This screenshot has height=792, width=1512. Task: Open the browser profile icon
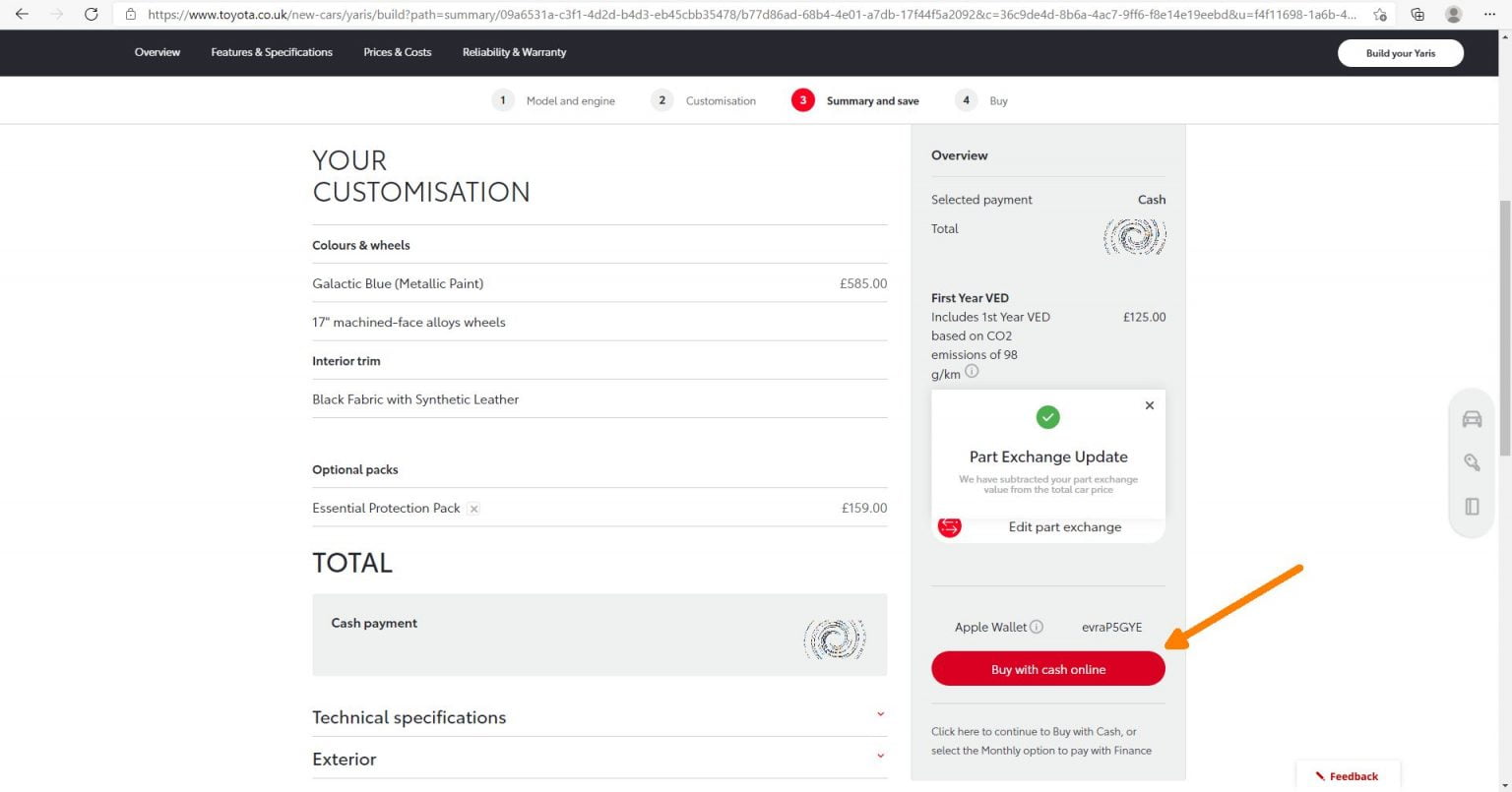(1454, 15)
